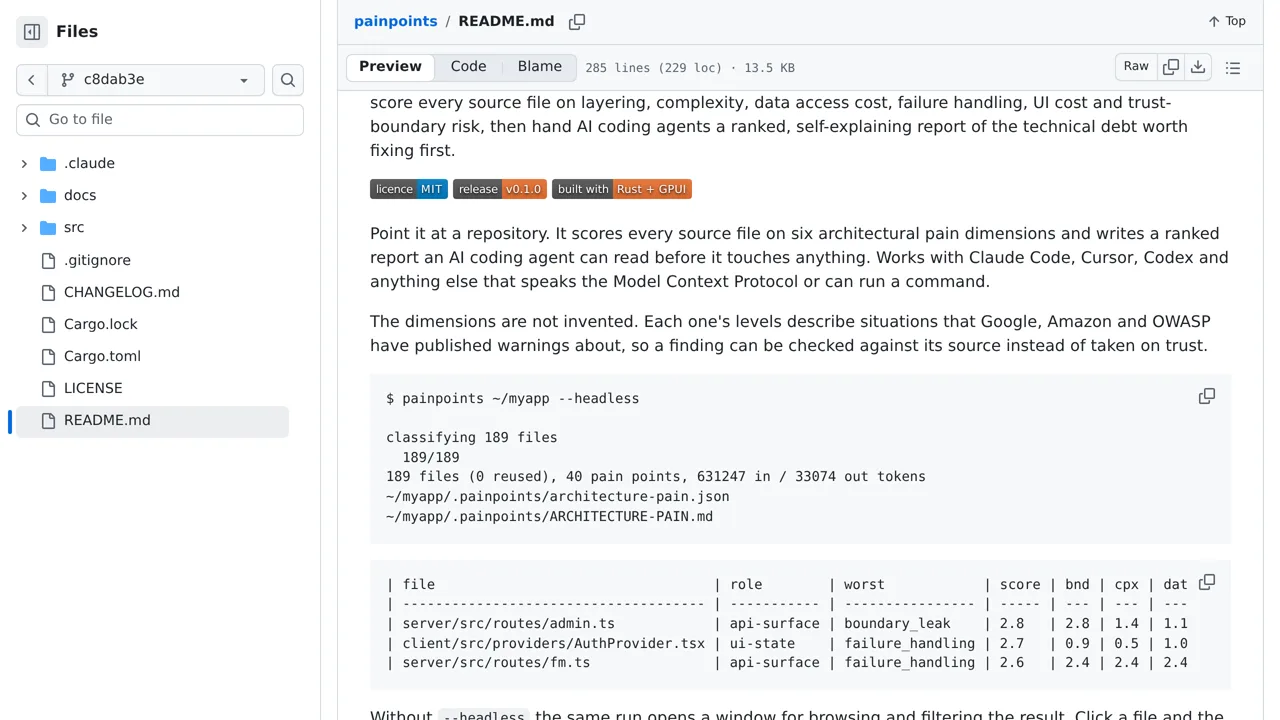Go back using the left arrow button

coord(32,80)
